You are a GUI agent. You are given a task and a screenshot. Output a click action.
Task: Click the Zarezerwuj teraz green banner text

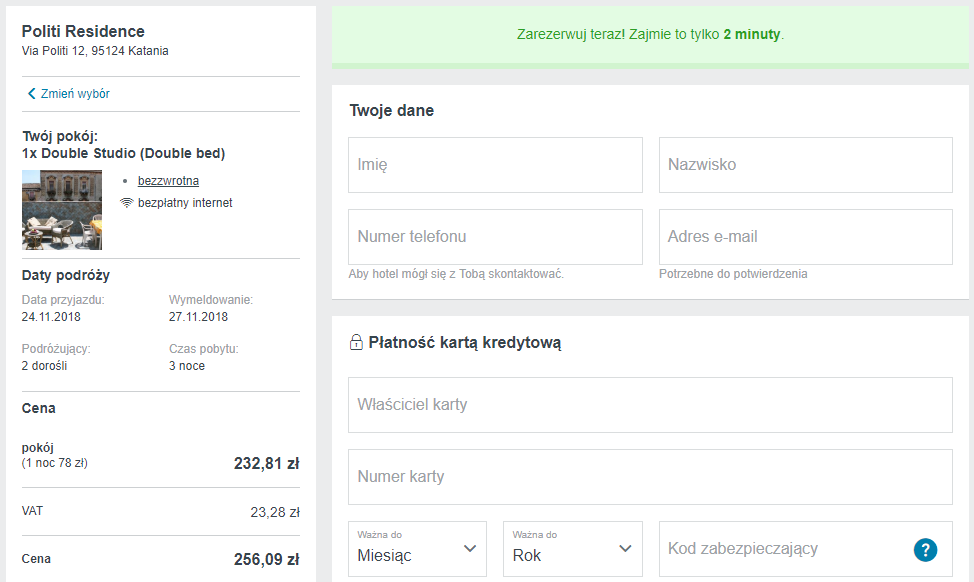(650, 35)
